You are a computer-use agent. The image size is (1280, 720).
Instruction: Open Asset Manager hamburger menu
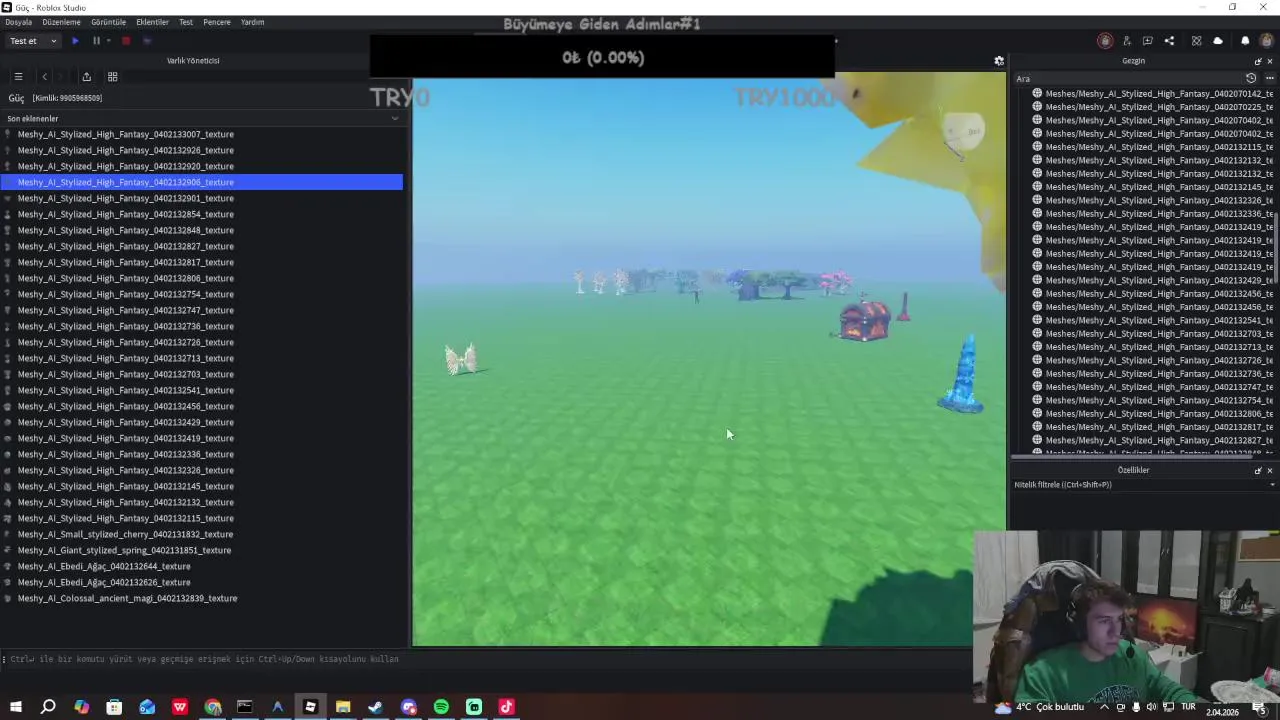pos(18,77)
